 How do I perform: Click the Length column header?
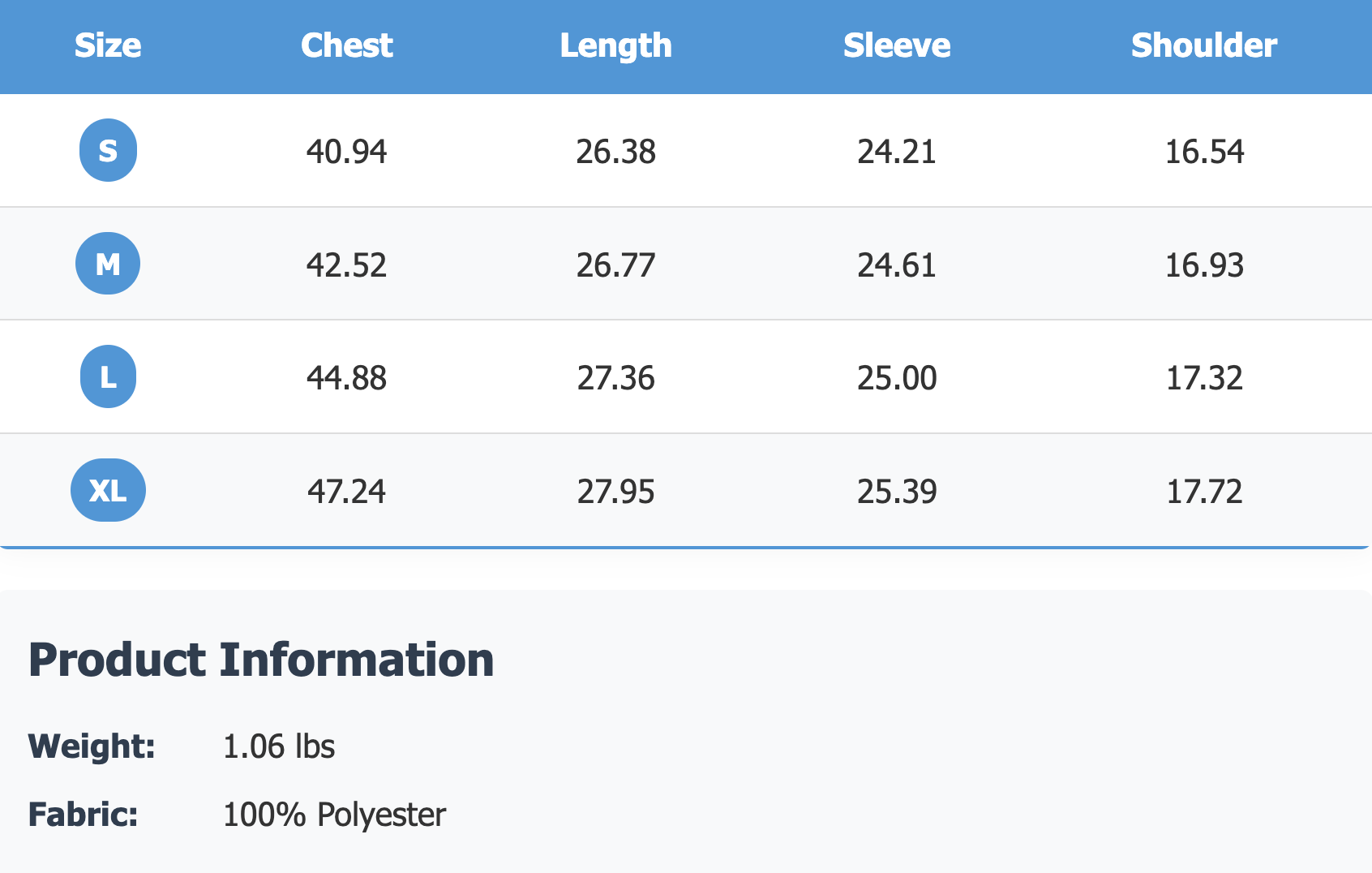point(615,45)
